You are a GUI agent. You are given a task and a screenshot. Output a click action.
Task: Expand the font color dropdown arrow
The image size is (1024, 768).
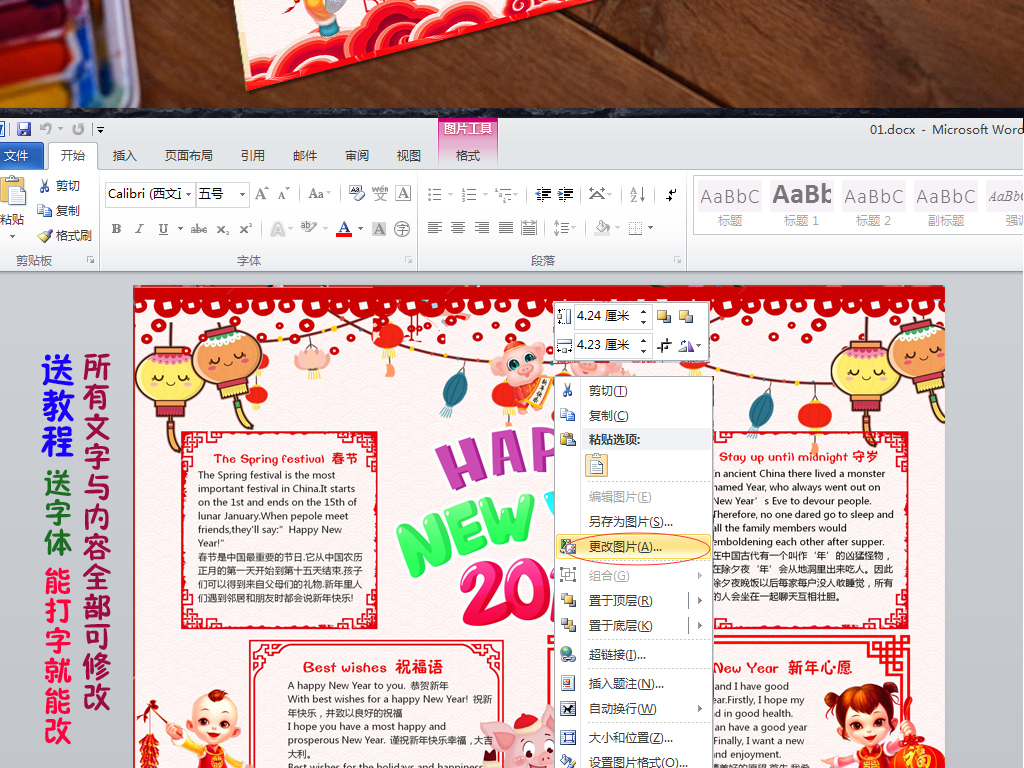tap(358, 228)
